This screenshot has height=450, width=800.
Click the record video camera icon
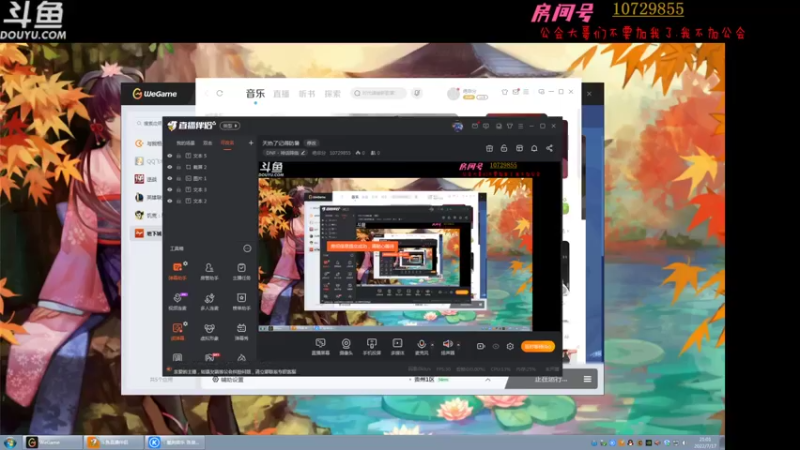coord(481,346)
